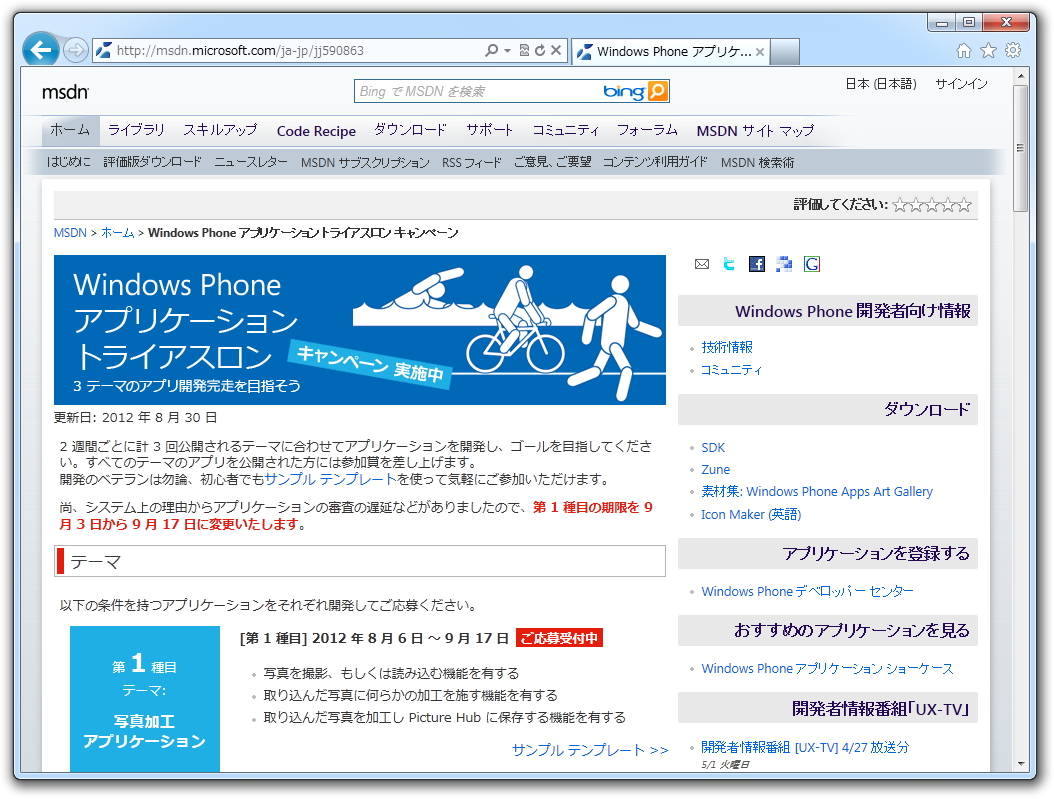Open Favorites star icon

[x=988, y=50]
